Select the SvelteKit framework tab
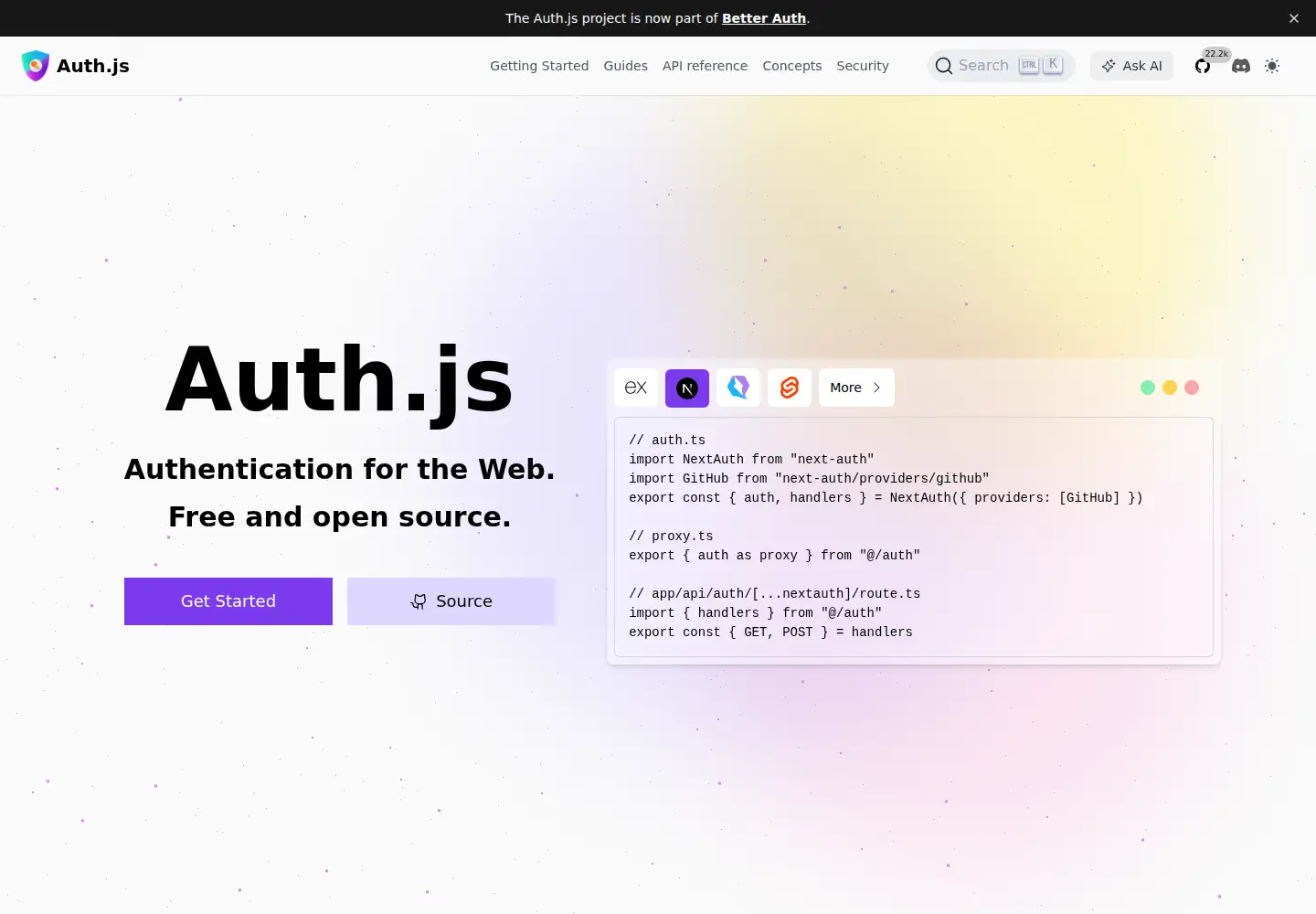This screenshot has height=914, width=1316. [790, 388]
